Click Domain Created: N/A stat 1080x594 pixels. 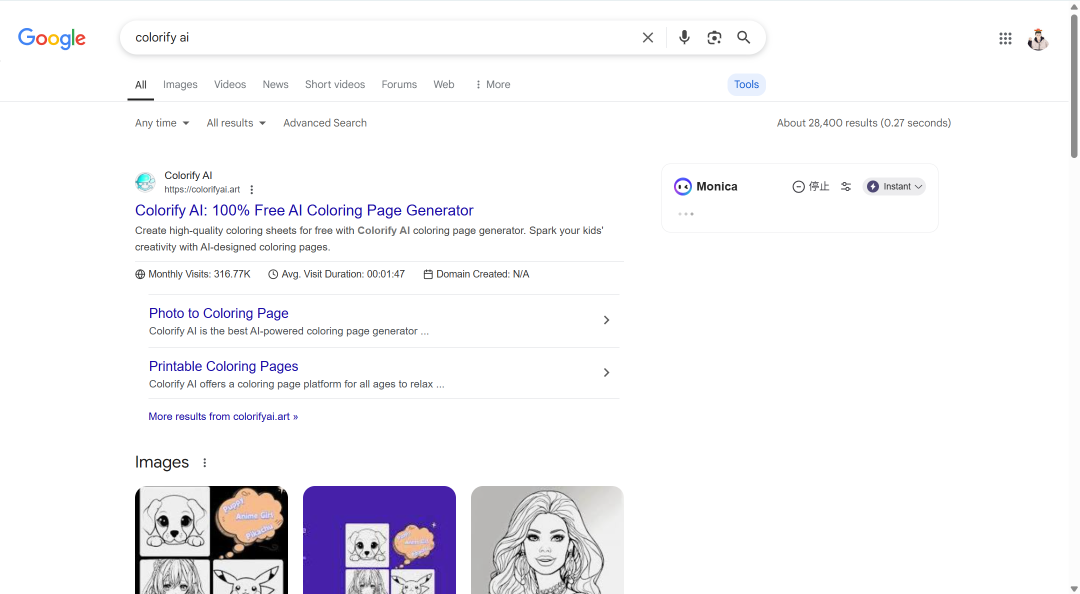point(476,274)
